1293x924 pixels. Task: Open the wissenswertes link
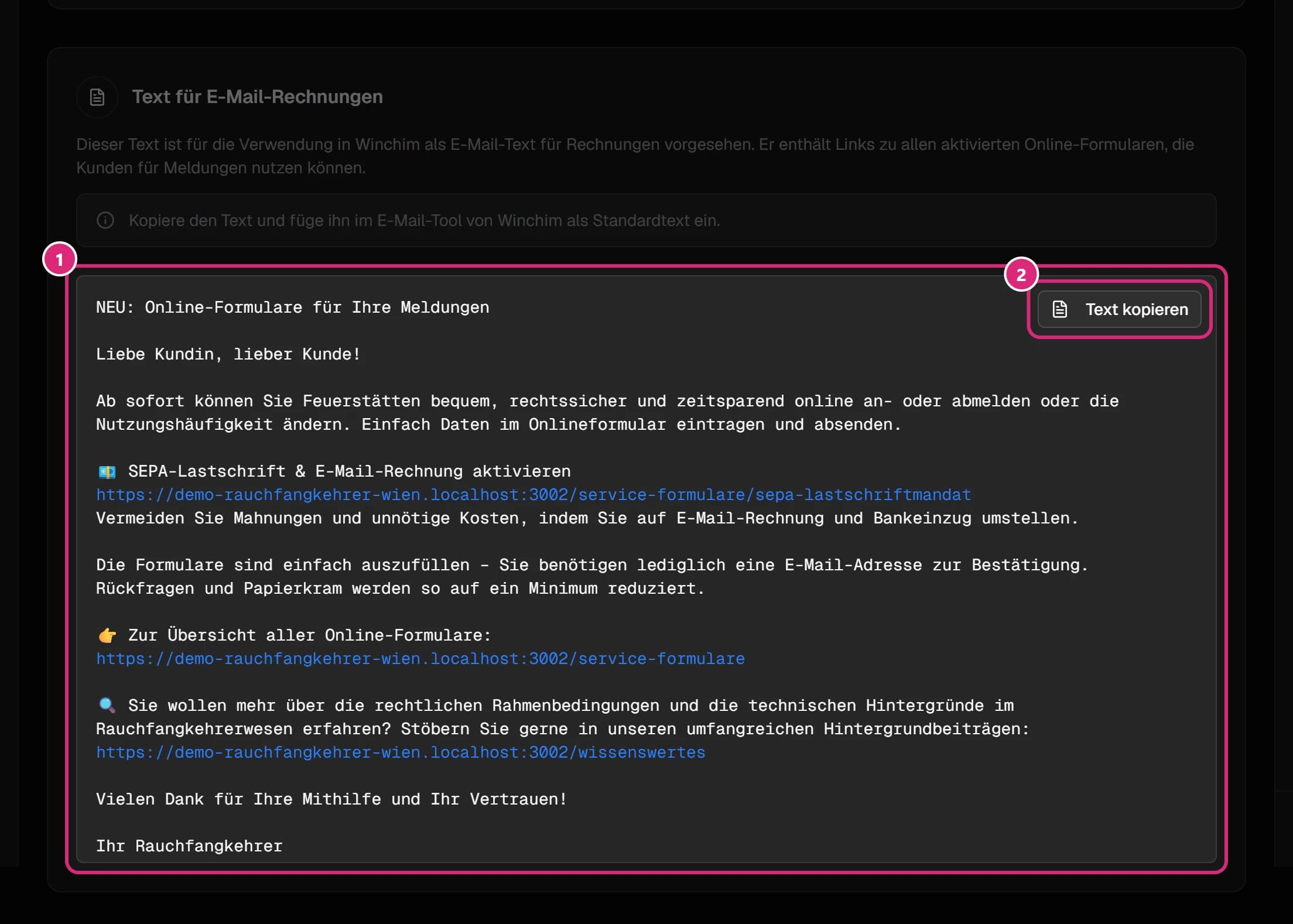(x=401, y=752)
